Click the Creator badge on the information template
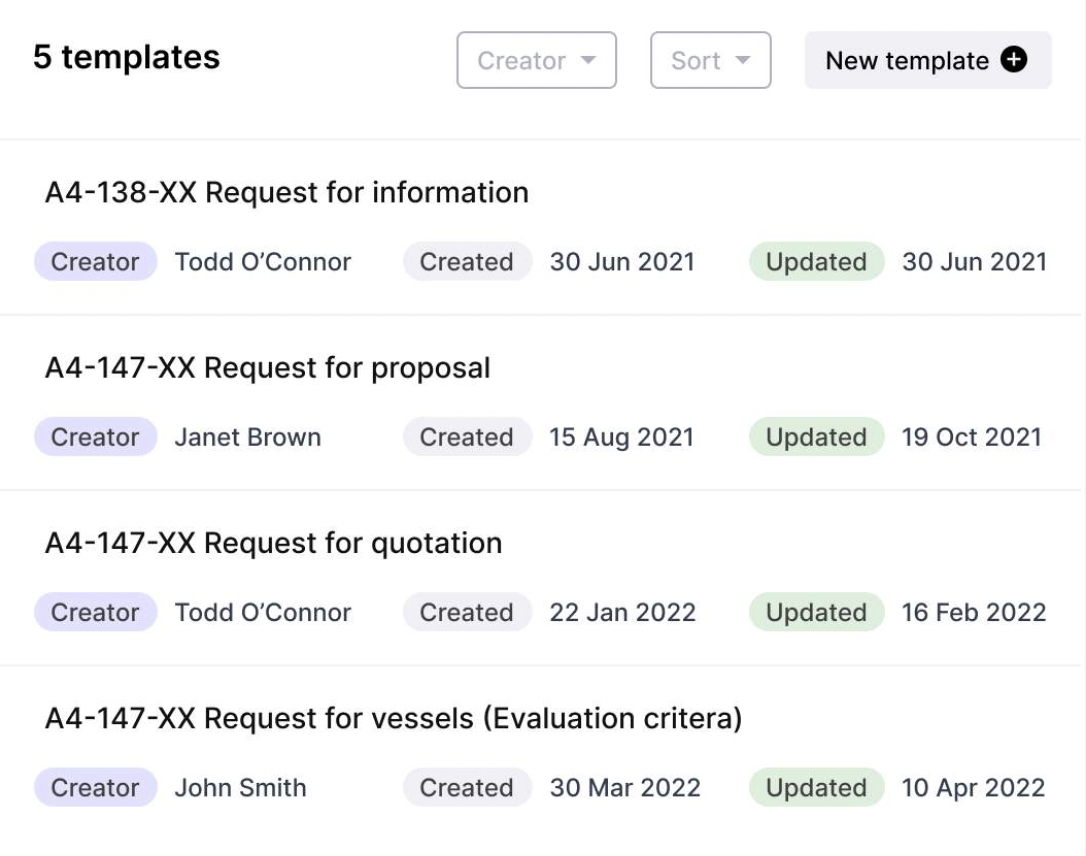This screenshot has height=856, width=1086. click(x=94, y=261)
